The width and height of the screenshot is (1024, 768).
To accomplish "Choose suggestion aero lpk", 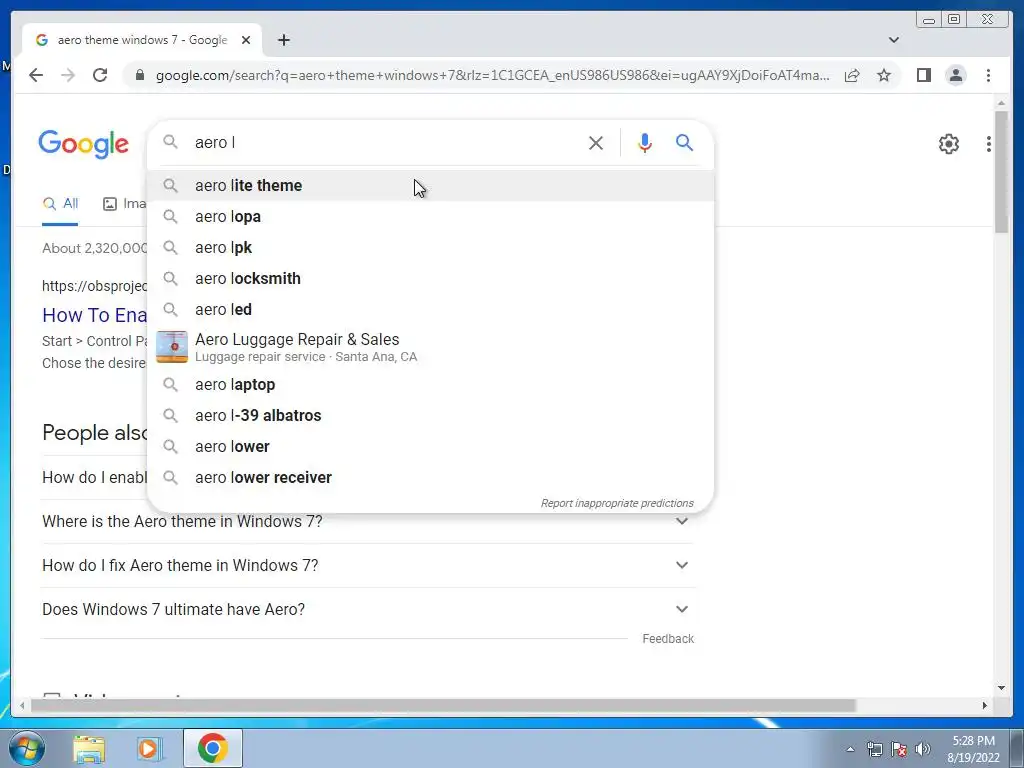I will click(x=431, y=248).
